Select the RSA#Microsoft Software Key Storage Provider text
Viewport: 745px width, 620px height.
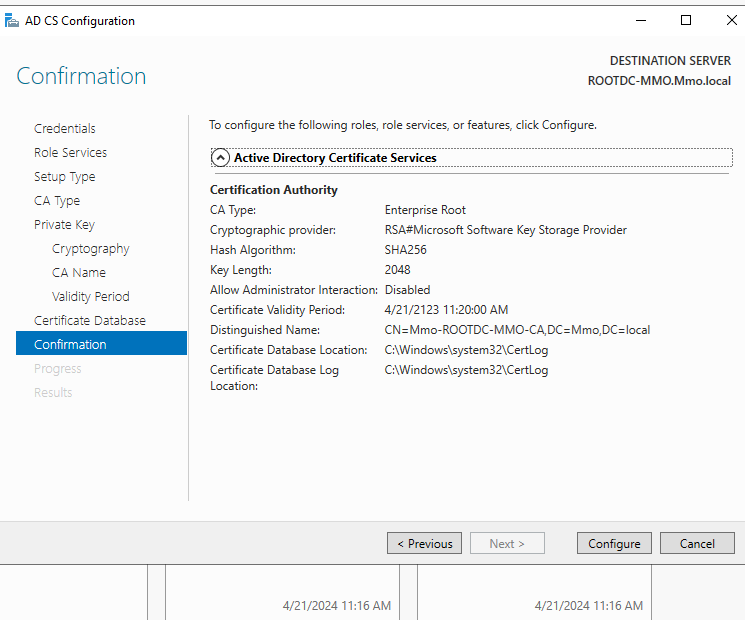click(x=506, y=230)
